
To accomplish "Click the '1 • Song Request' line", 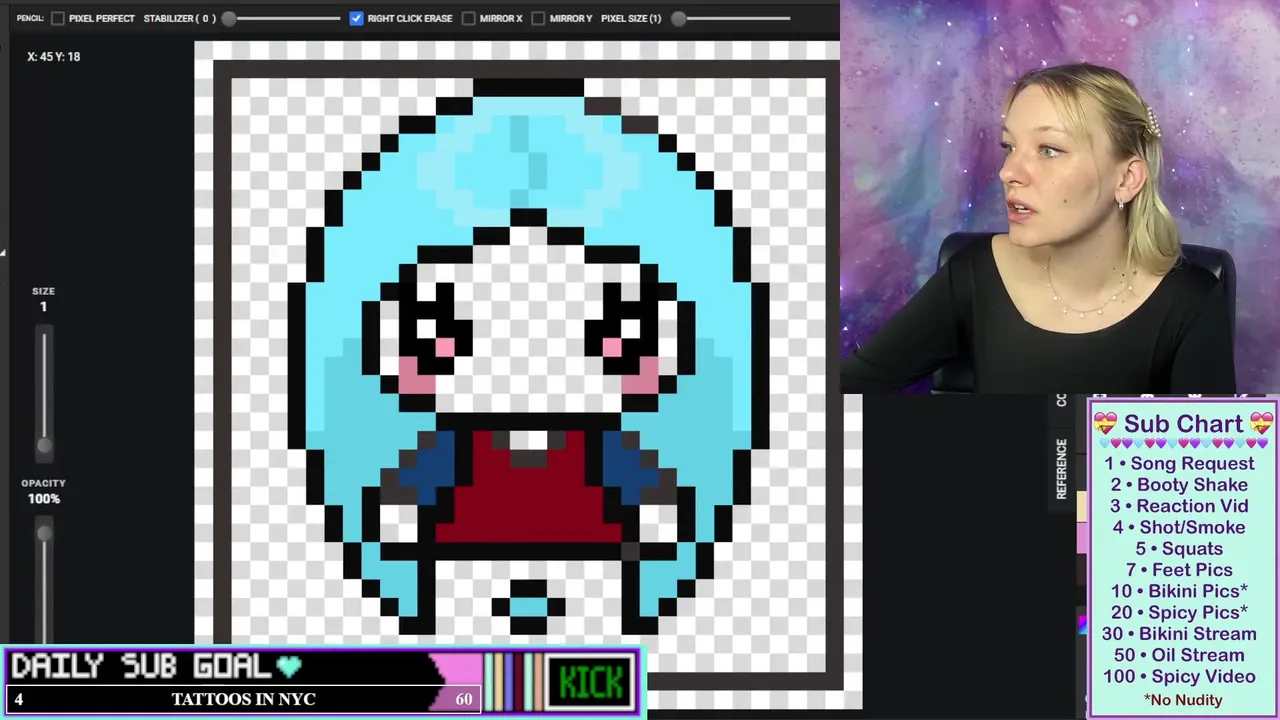I will 1179,464.
